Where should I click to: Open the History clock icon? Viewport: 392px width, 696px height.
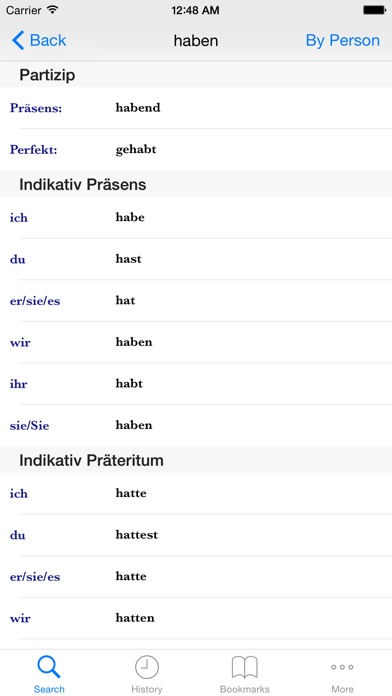(x=147, y=667)
